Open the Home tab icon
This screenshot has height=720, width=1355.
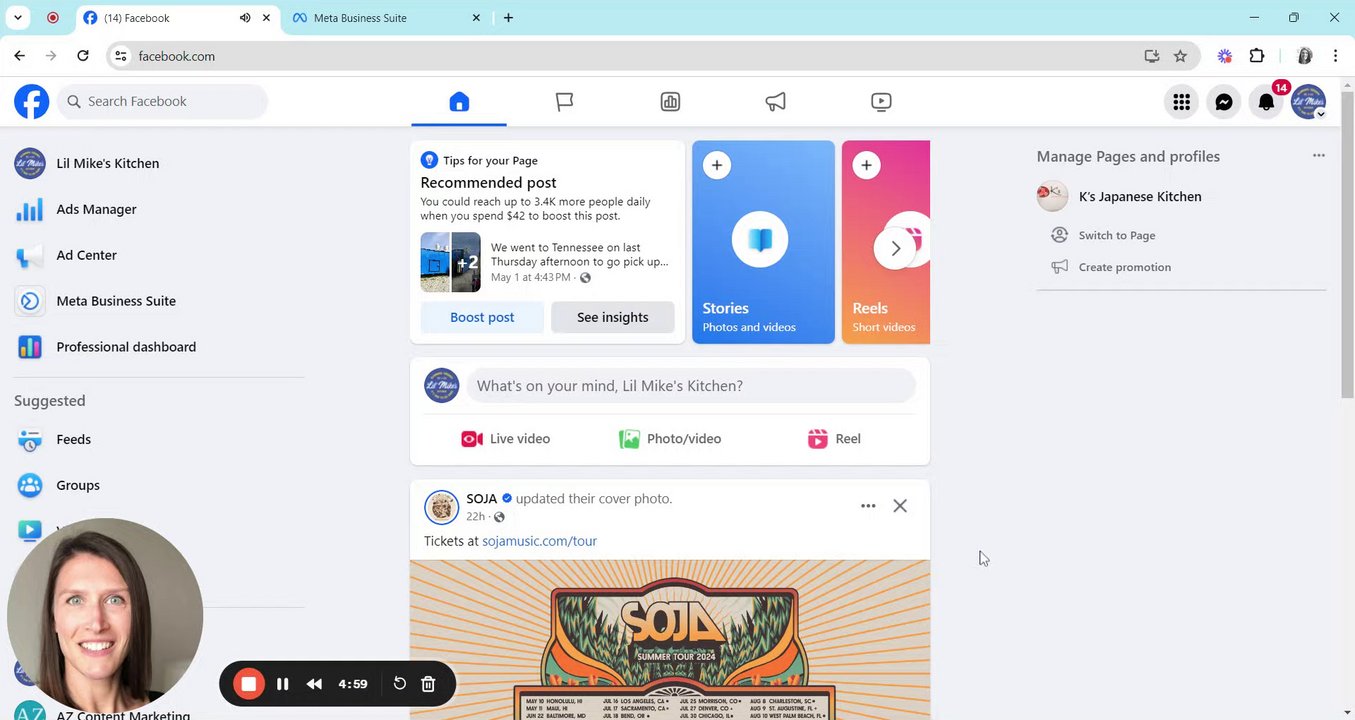459,101
